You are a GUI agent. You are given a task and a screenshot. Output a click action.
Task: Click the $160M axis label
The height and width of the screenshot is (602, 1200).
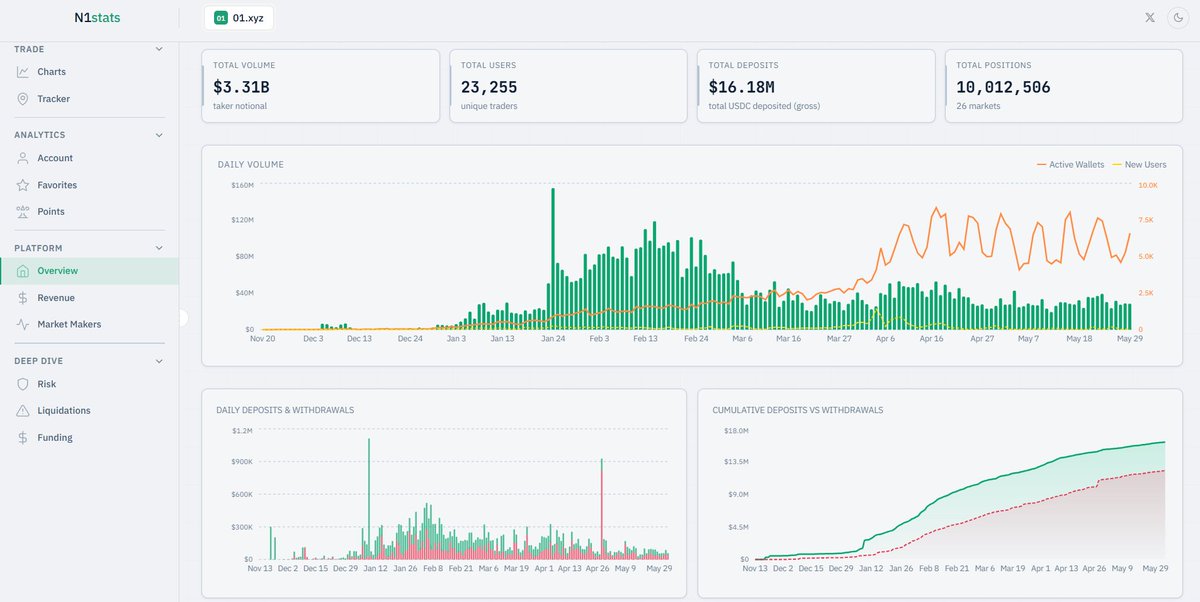coord(242,185)
